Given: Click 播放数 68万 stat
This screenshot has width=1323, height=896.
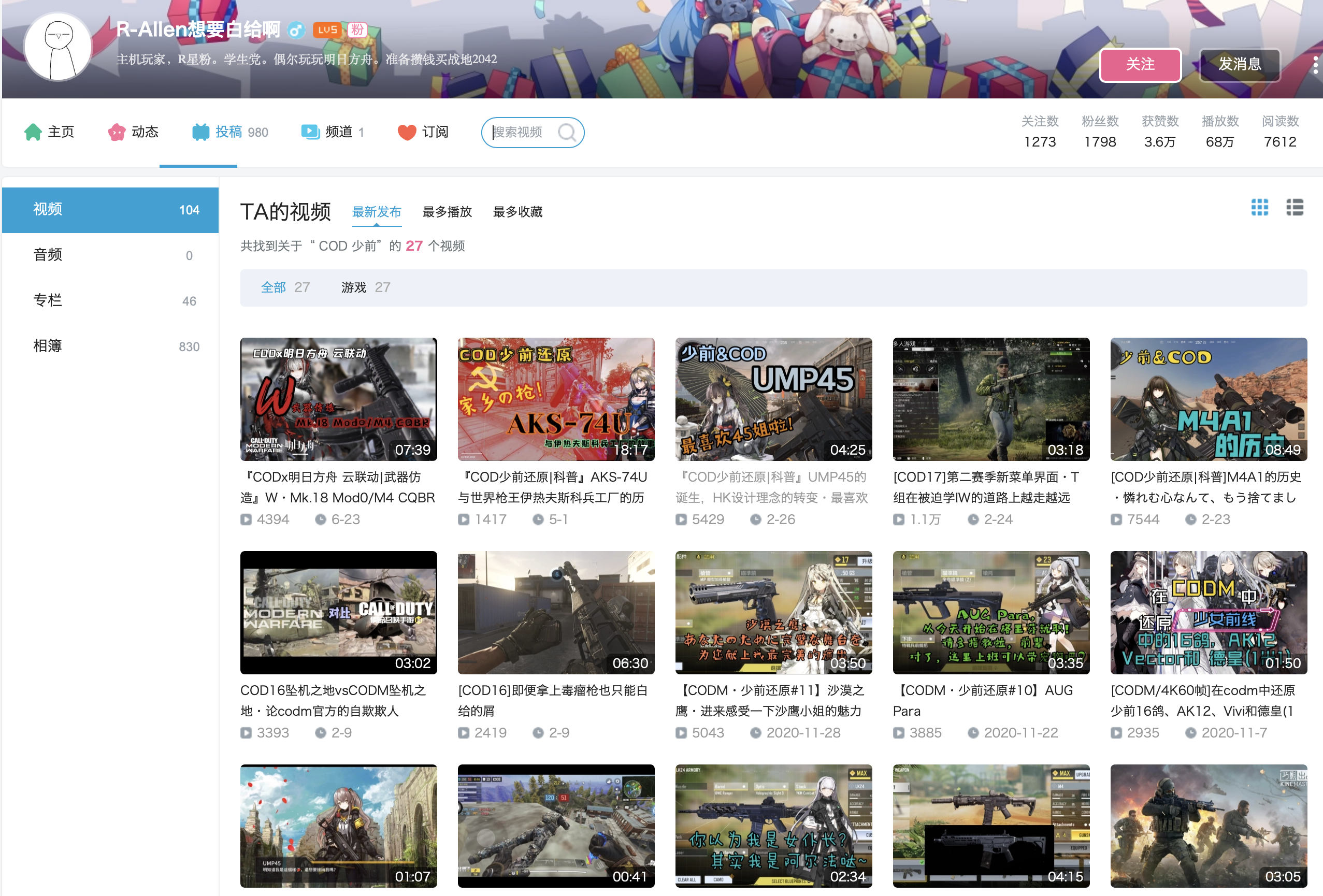Looking at the screenshot, I should click(x=1220, y=132).
